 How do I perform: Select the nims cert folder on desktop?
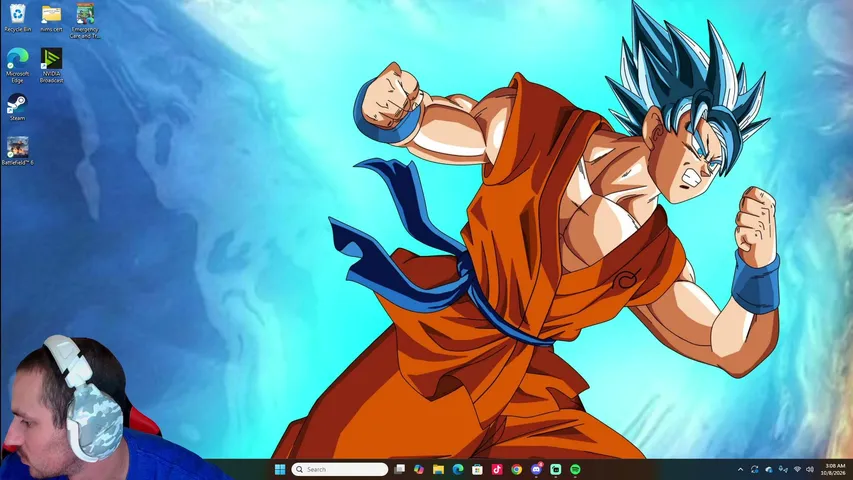click(x=52, y=18)
